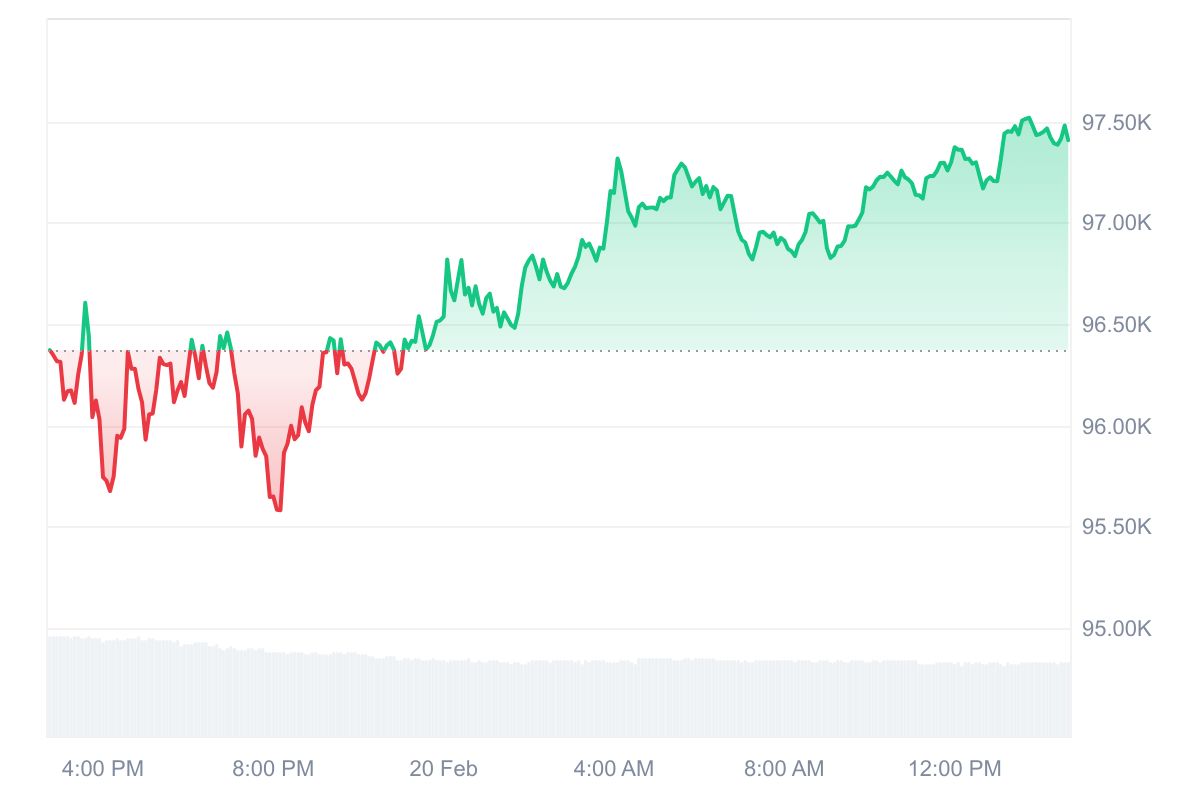Click the 97.00K price axis label
The image size is (1200, 800).
1118,222
